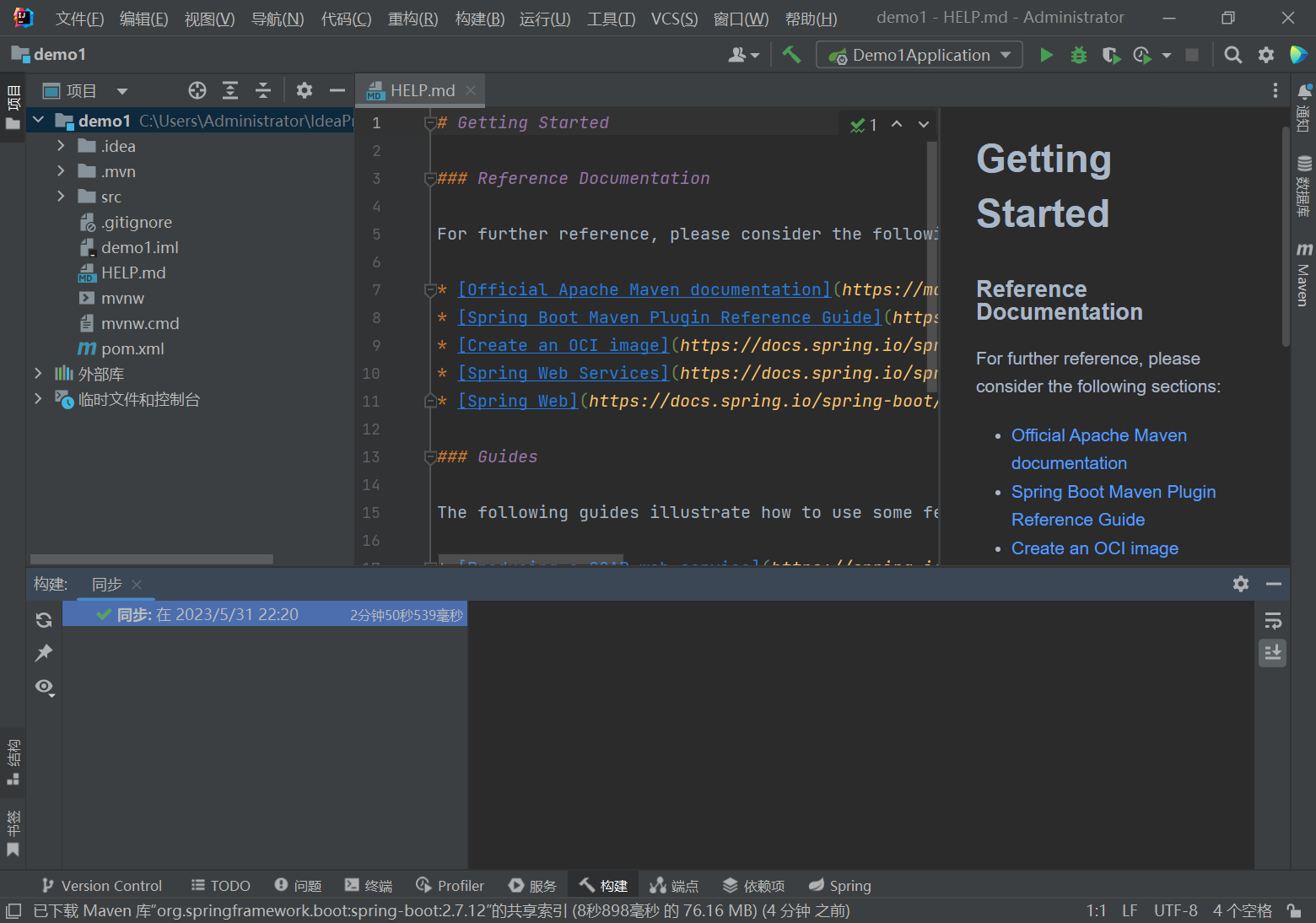The image size is (1316, 923).
Task: Open the 重构(R) menu
Action: [413, 19]
